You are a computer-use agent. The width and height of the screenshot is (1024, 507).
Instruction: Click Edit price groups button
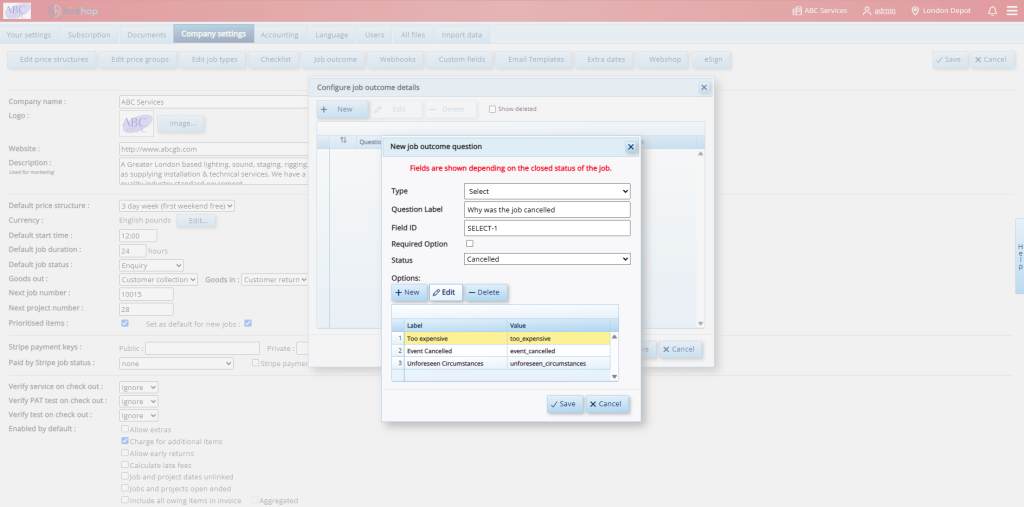click(x=139, y=59)
